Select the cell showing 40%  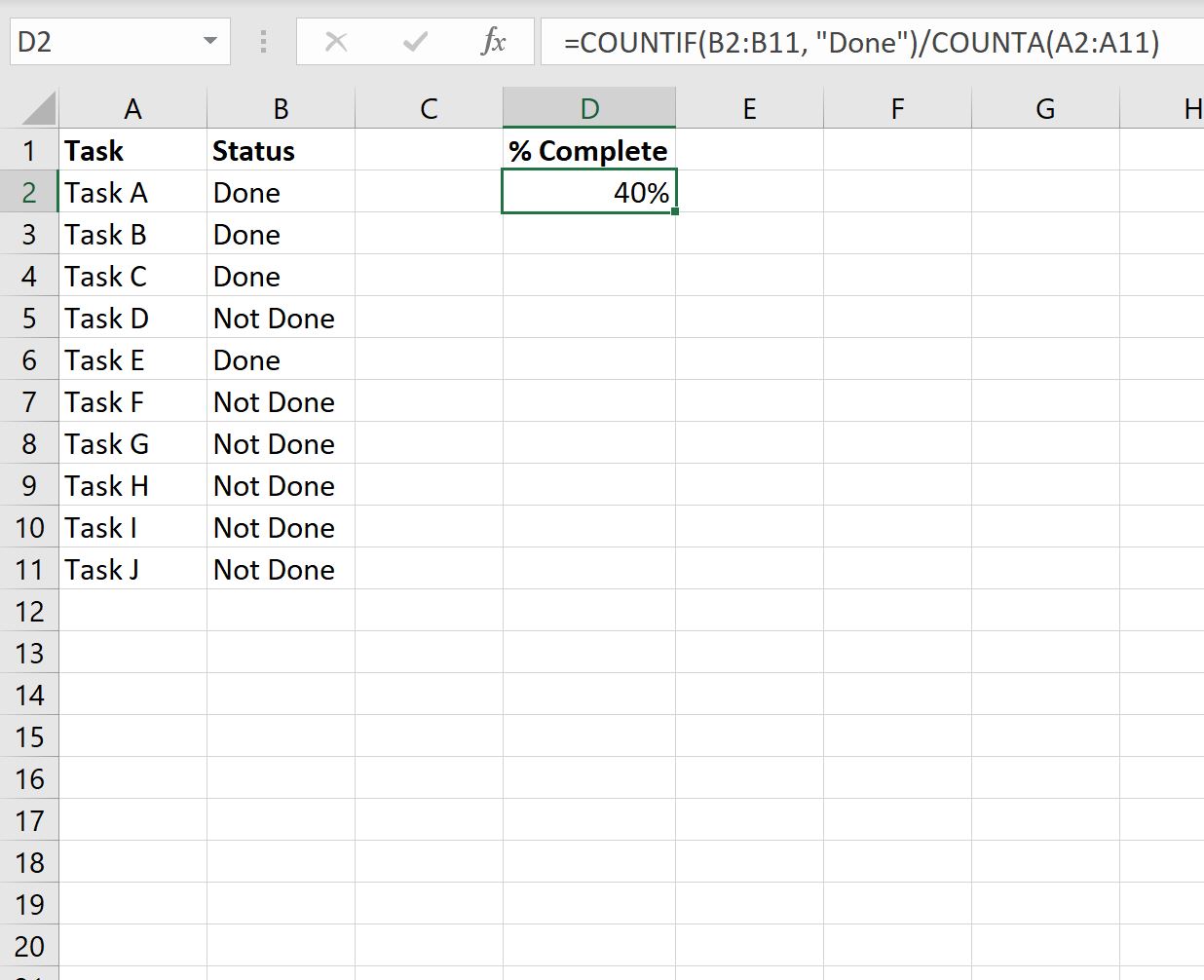[588, 192]
